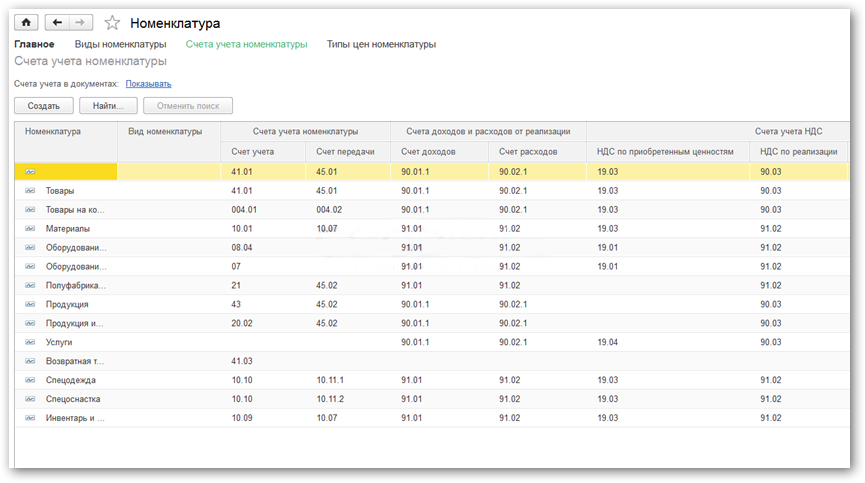Click account 004.01 in Товары на комиссии row
Screen dimensions: 865x483
pyautogui.click(x=244, y=210)
